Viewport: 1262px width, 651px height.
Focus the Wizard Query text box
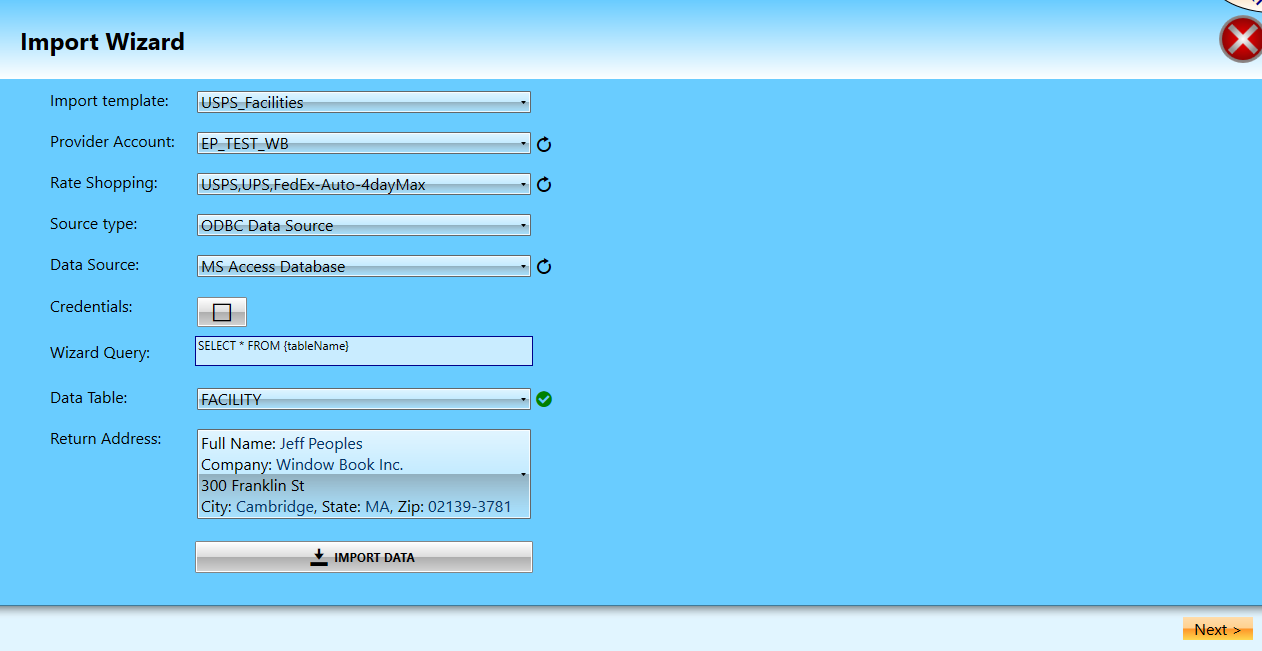pyautogui.click(x=364, y=351)
